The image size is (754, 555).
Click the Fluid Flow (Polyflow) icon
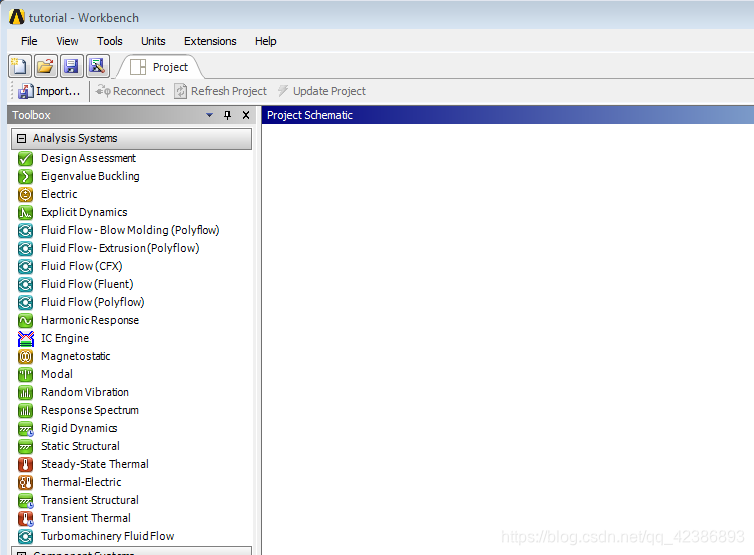(x=25, y=303)
